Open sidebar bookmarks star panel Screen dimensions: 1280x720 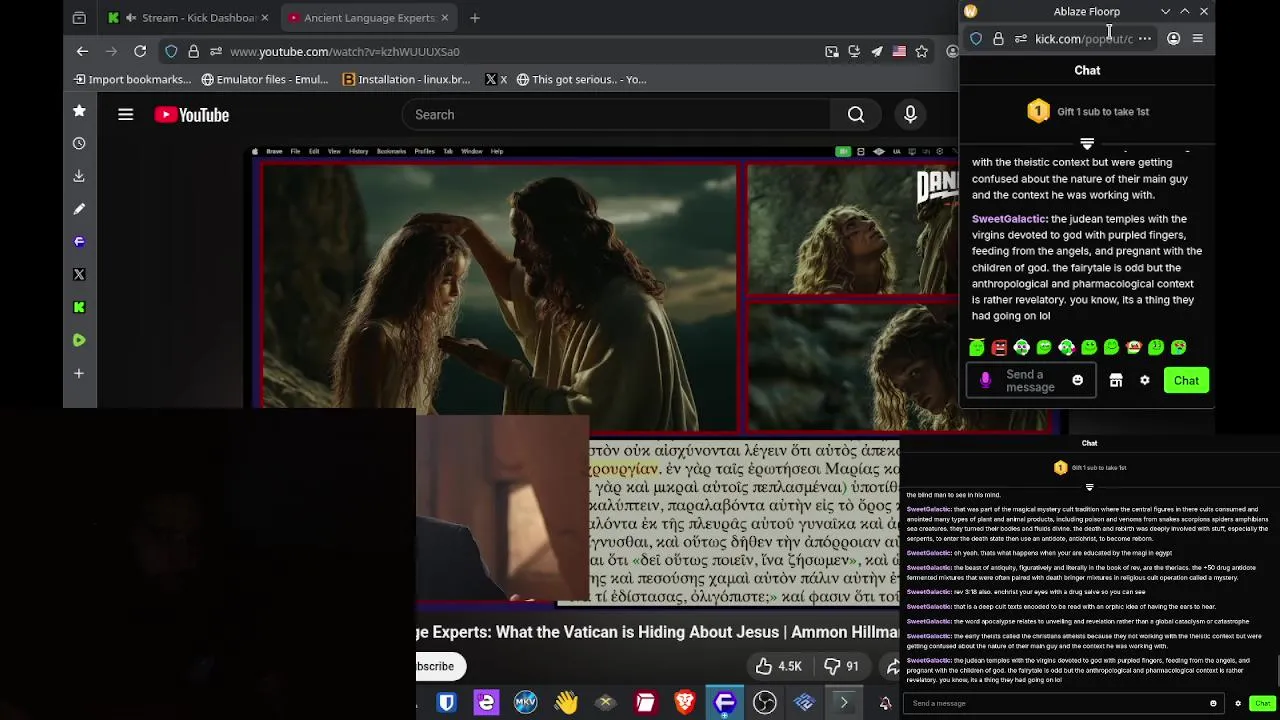point(79,111)
